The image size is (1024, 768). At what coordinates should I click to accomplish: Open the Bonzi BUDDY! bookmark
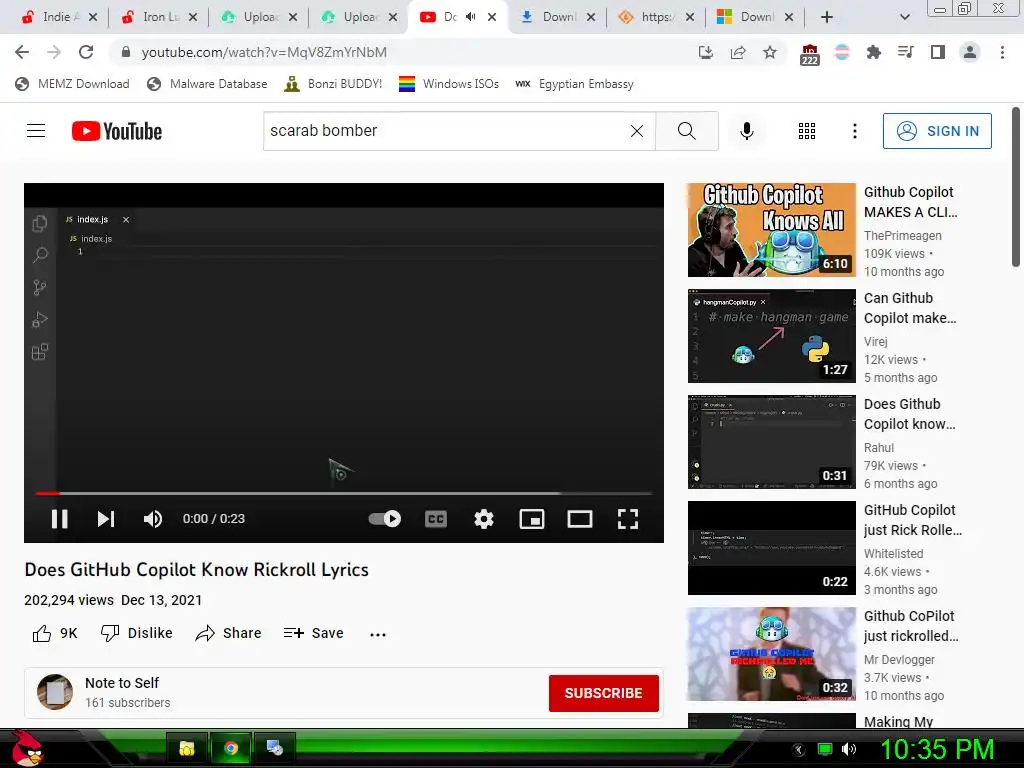pos(333,84)
